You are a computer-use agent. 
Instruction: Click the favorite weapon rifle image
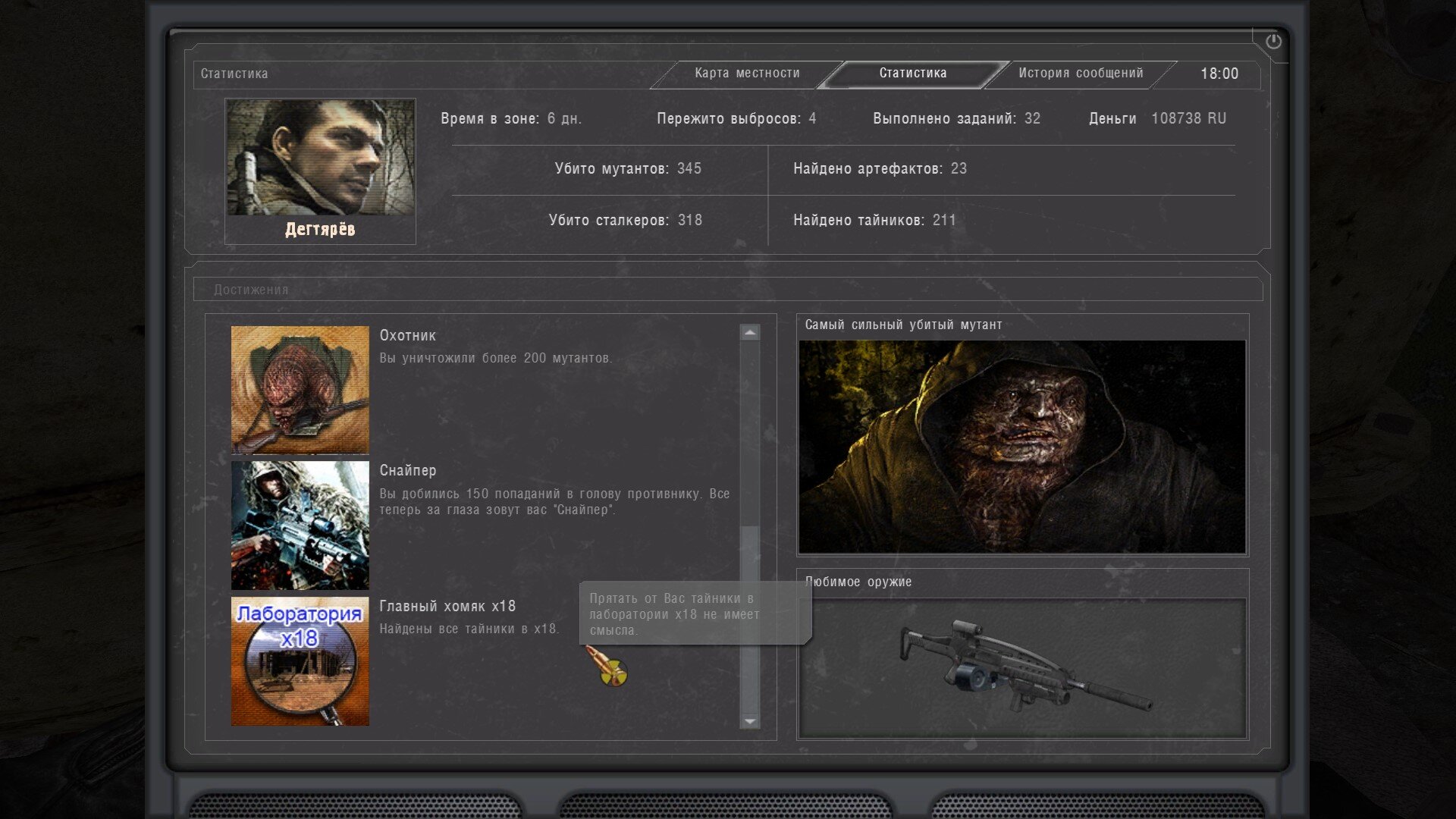[1021, 667]
